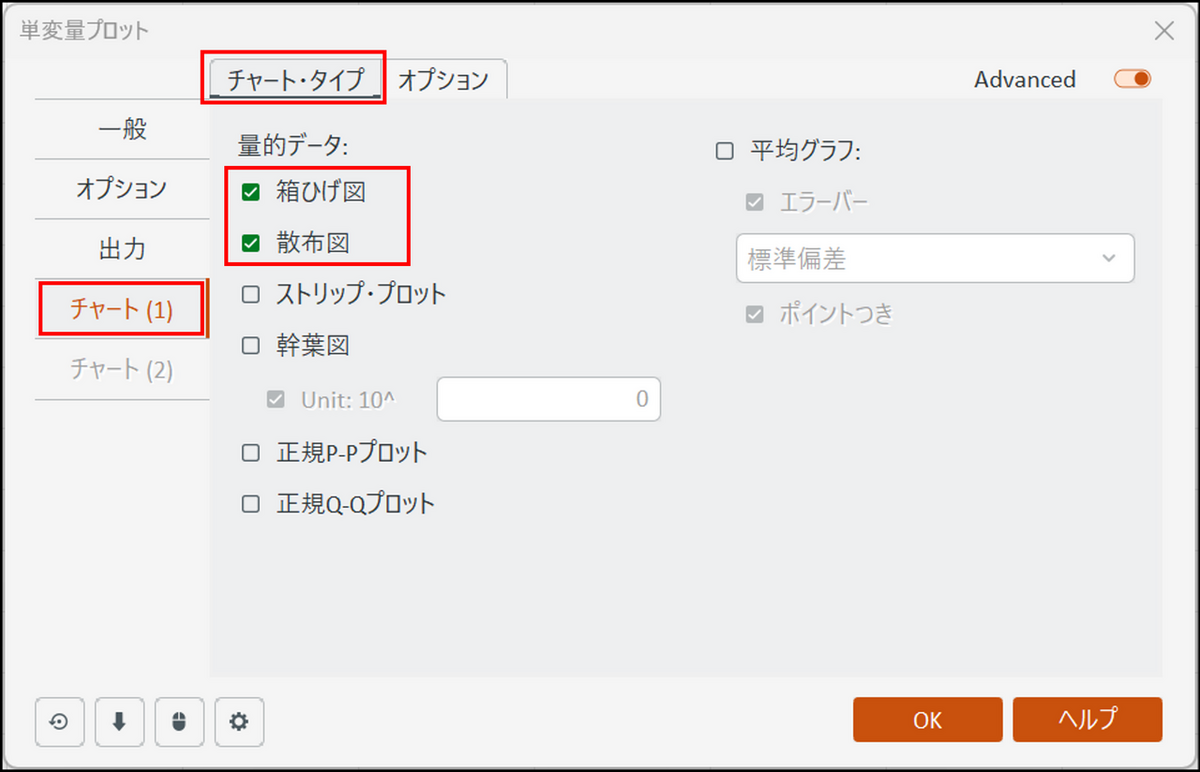The height and width of the screenshot is (772, 1200).
Task: Open the 出力 side tab
Action: 122,249
